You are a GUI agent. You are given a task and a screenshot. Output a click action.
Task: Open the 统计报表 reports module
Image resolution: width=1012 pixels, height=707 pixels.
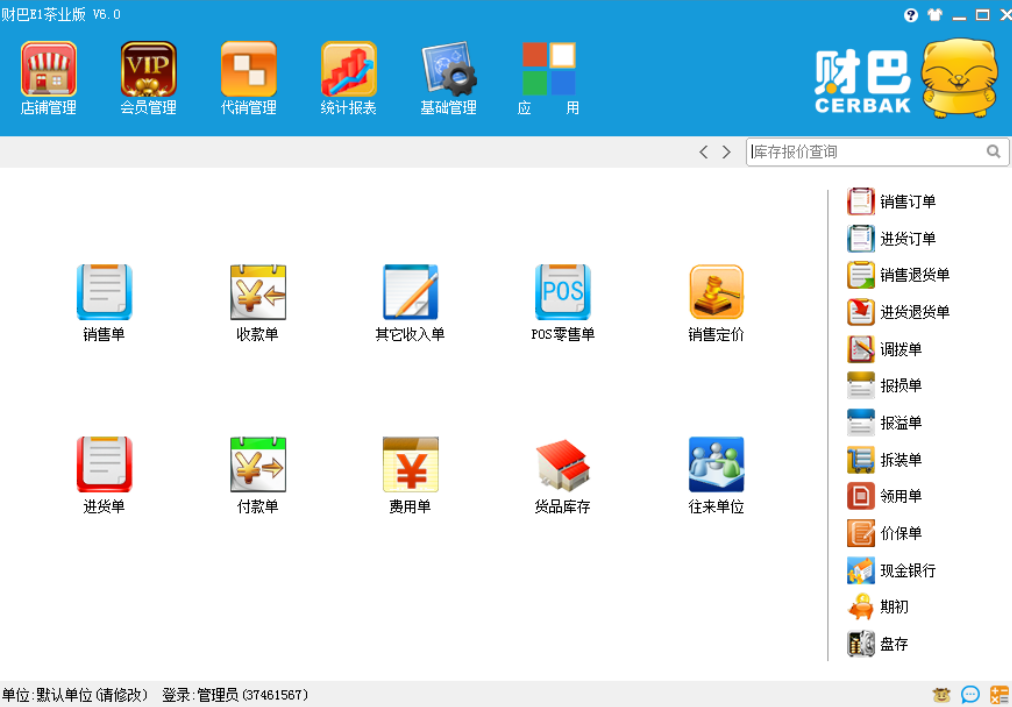point(348,77)
